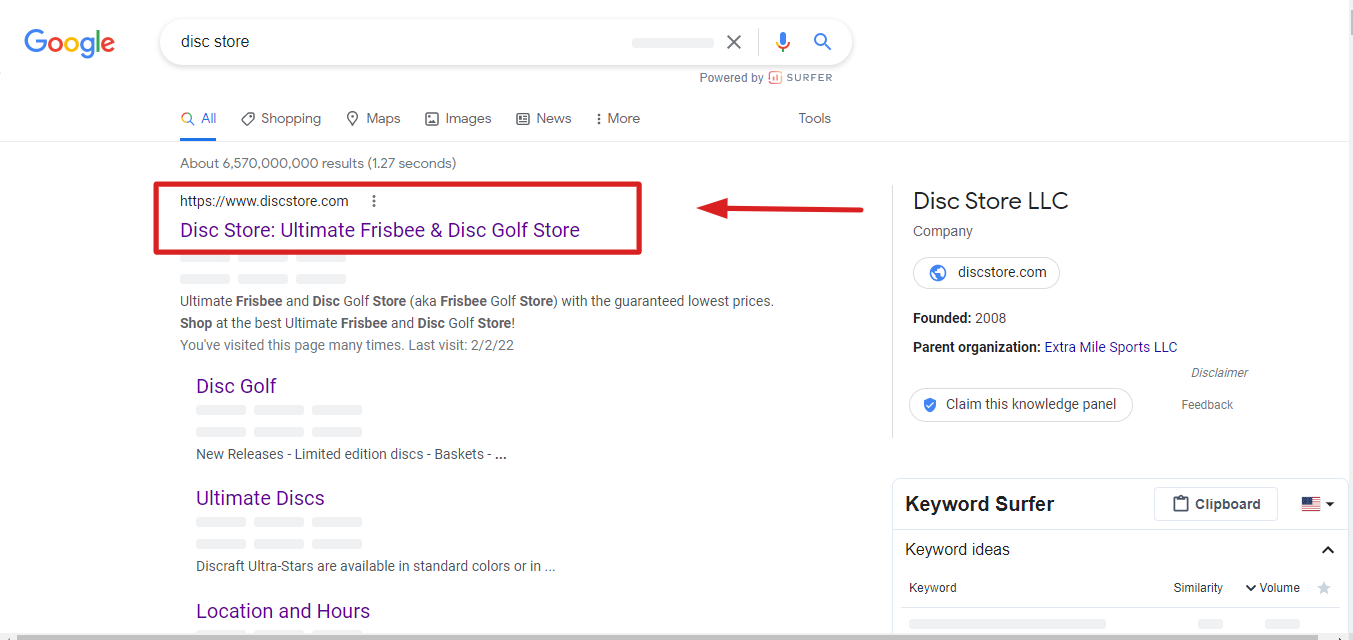Screen dimensions: 1353x640
Task: Visit discstore.com from knowledge panel
Action: [x=986, y=273]
